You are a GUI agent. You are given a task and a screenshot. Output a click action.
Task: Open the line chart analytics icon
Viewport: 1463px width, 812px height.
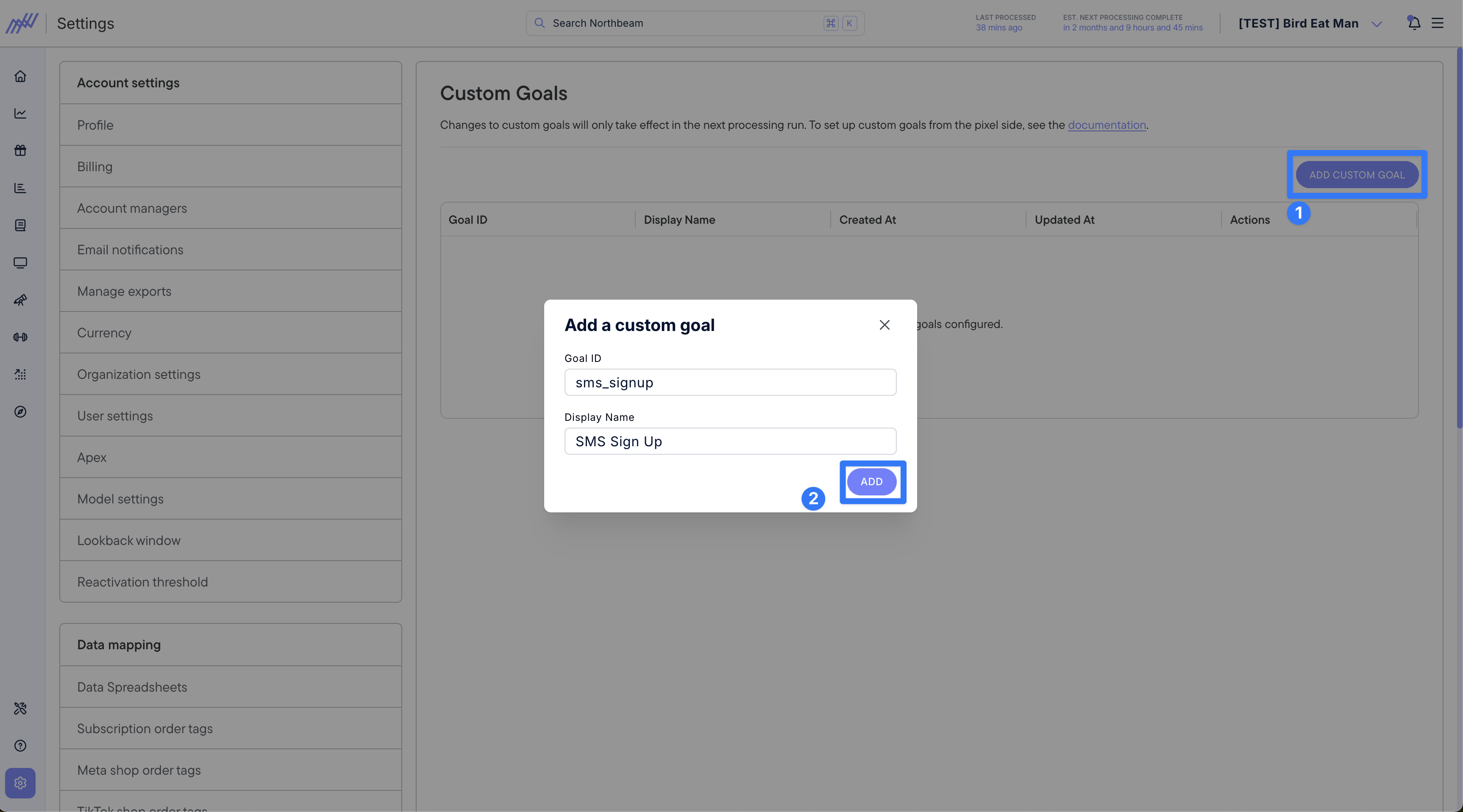pos(20,114)
